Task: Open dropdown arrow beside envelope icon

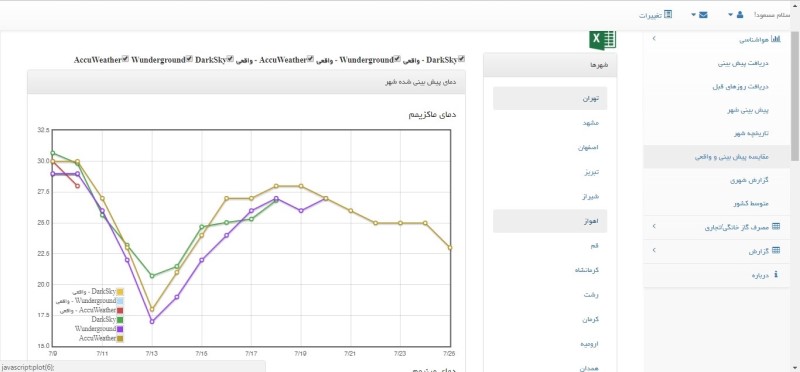Action: 693,15
